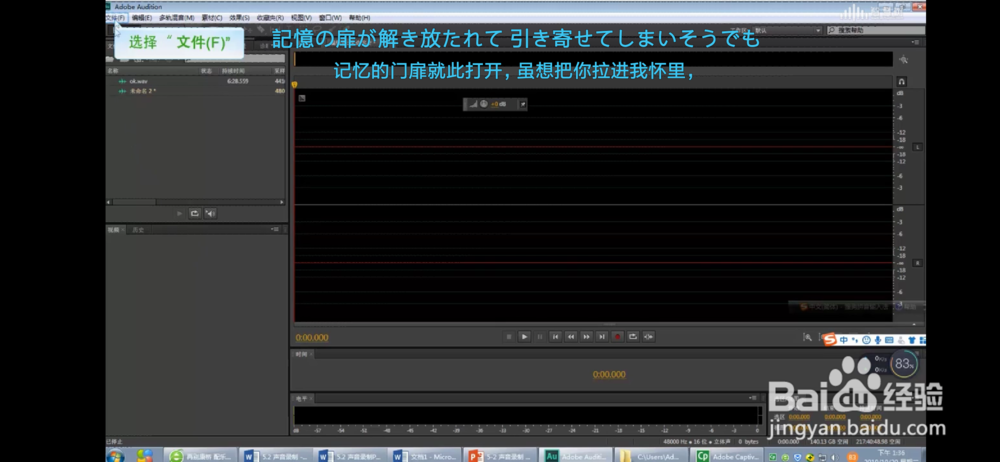Click the Rewind transport button
Viewport: 1000px width, 462px height.
click(x=571, y=336)
